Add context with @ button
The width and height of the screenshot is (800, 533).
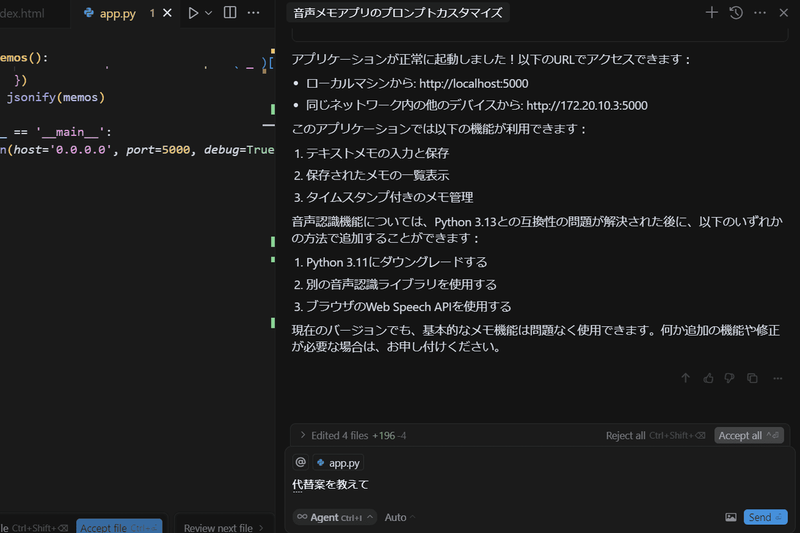point(301,462)
